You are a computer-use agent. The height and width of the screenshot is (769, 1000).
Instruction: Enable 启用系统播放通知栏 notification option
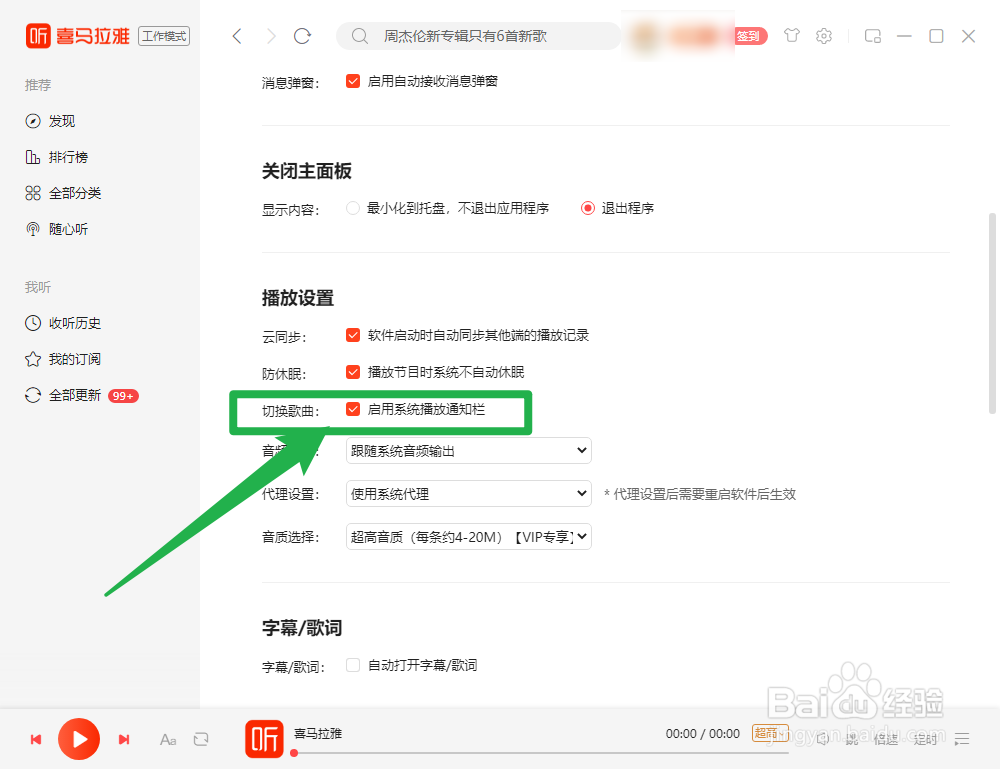(353, 409)
